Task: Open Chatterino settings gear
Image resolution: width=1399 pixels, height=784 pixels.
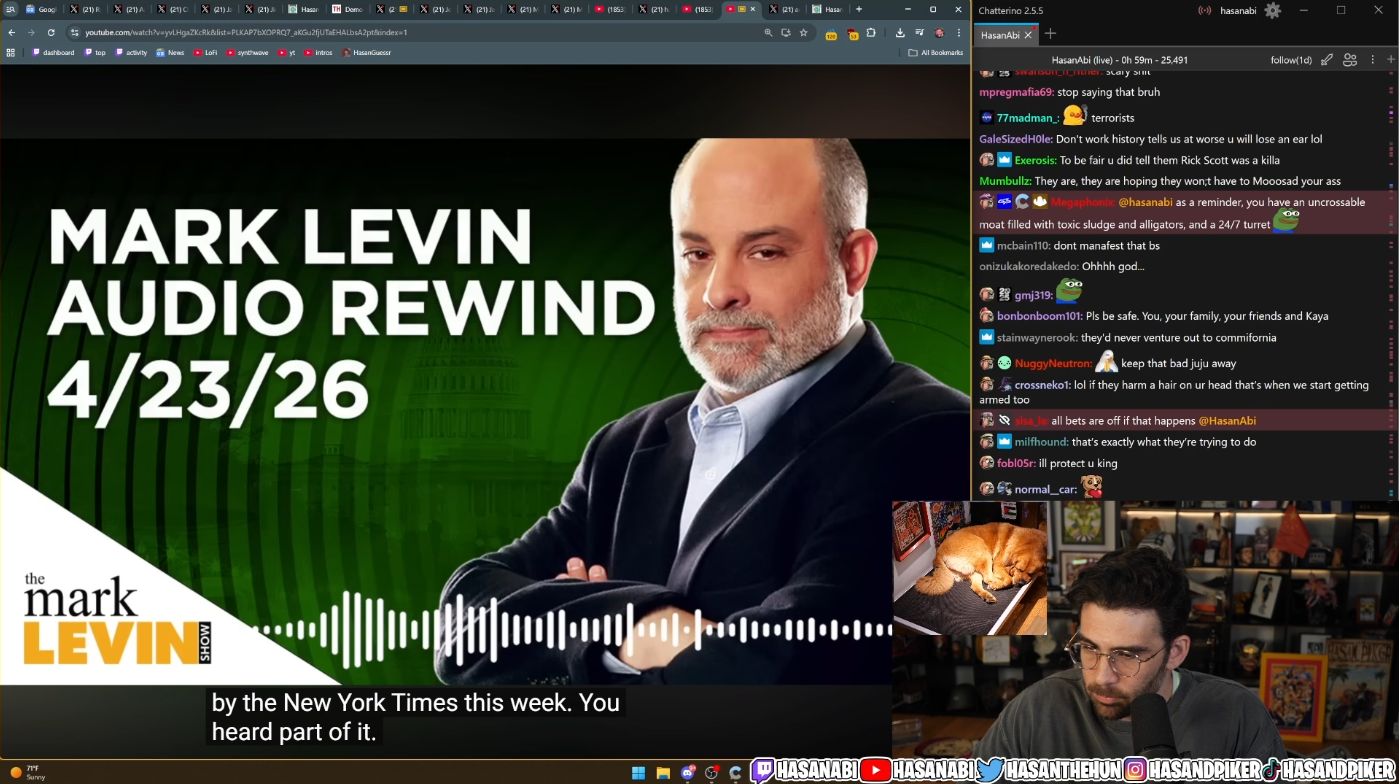Action: tap(1272, 10)
